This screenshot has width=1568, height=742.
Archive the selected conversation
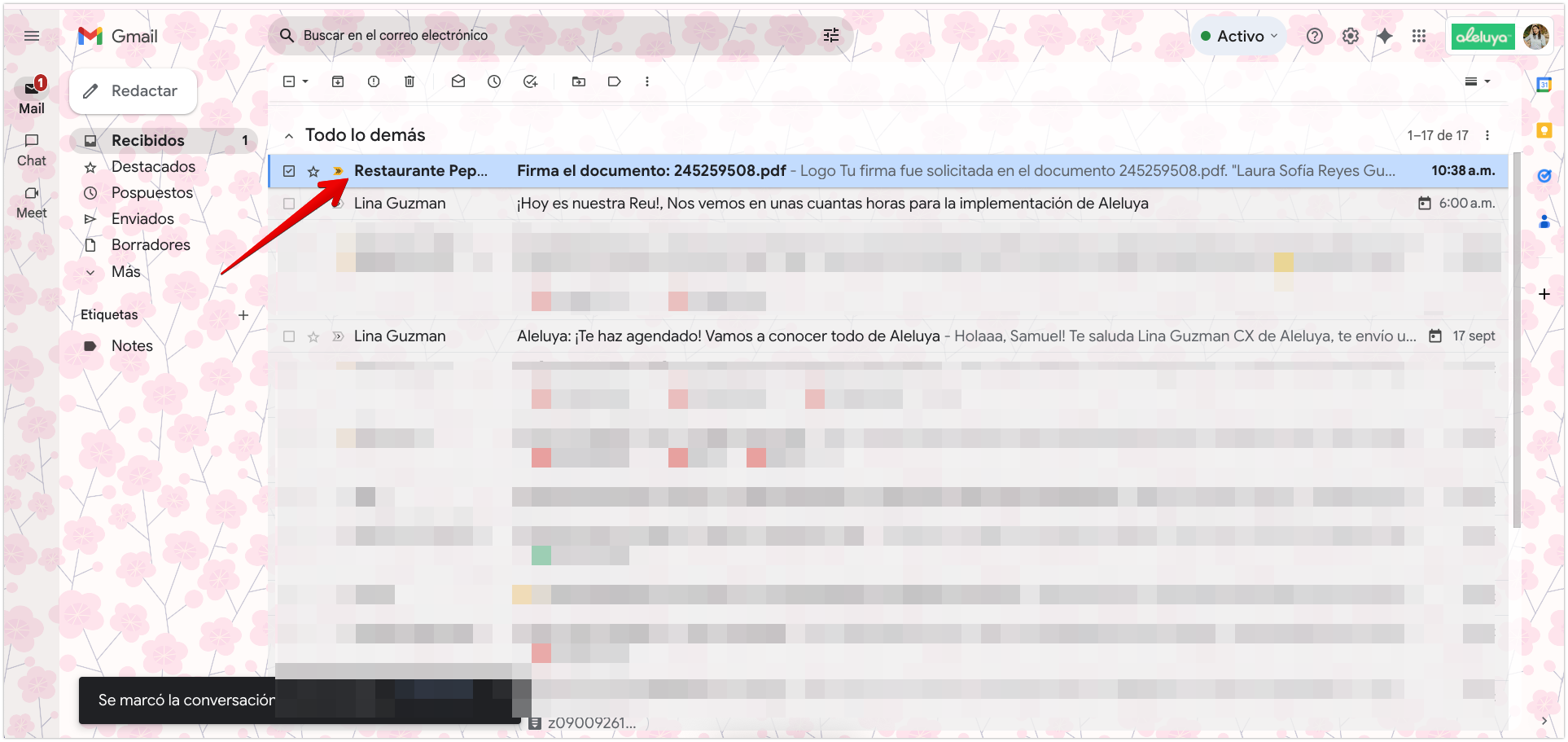click(338, 81)
